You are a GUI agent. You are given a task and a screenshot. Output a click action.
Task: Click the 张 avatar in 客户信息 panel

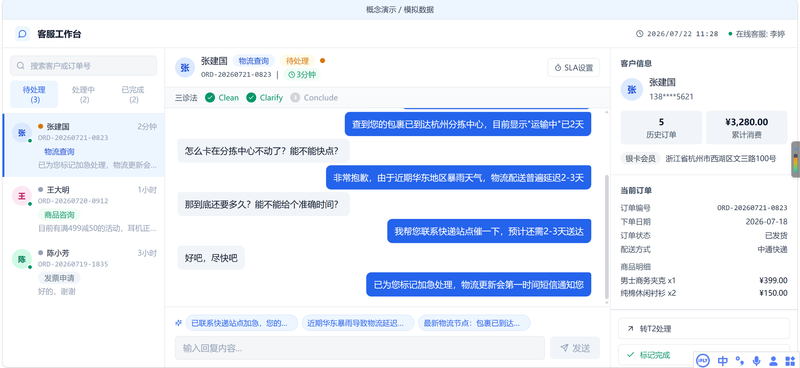click(x=631, y=89)
